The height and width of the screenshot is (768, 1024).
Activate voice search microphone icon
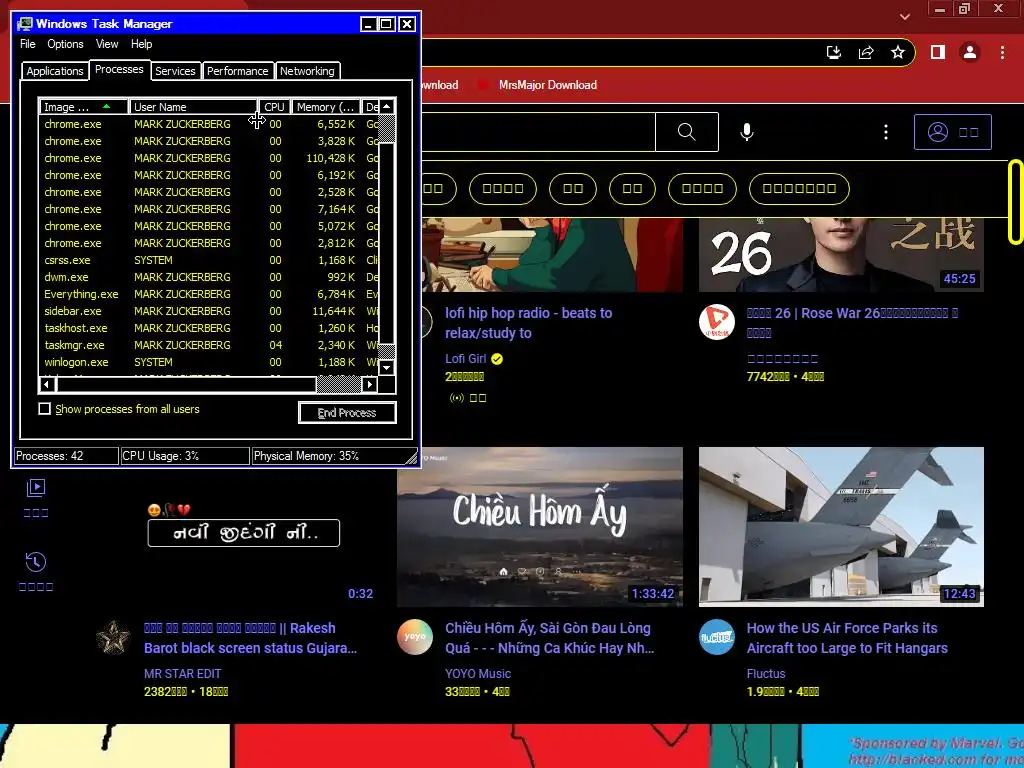tap(746, 132)
